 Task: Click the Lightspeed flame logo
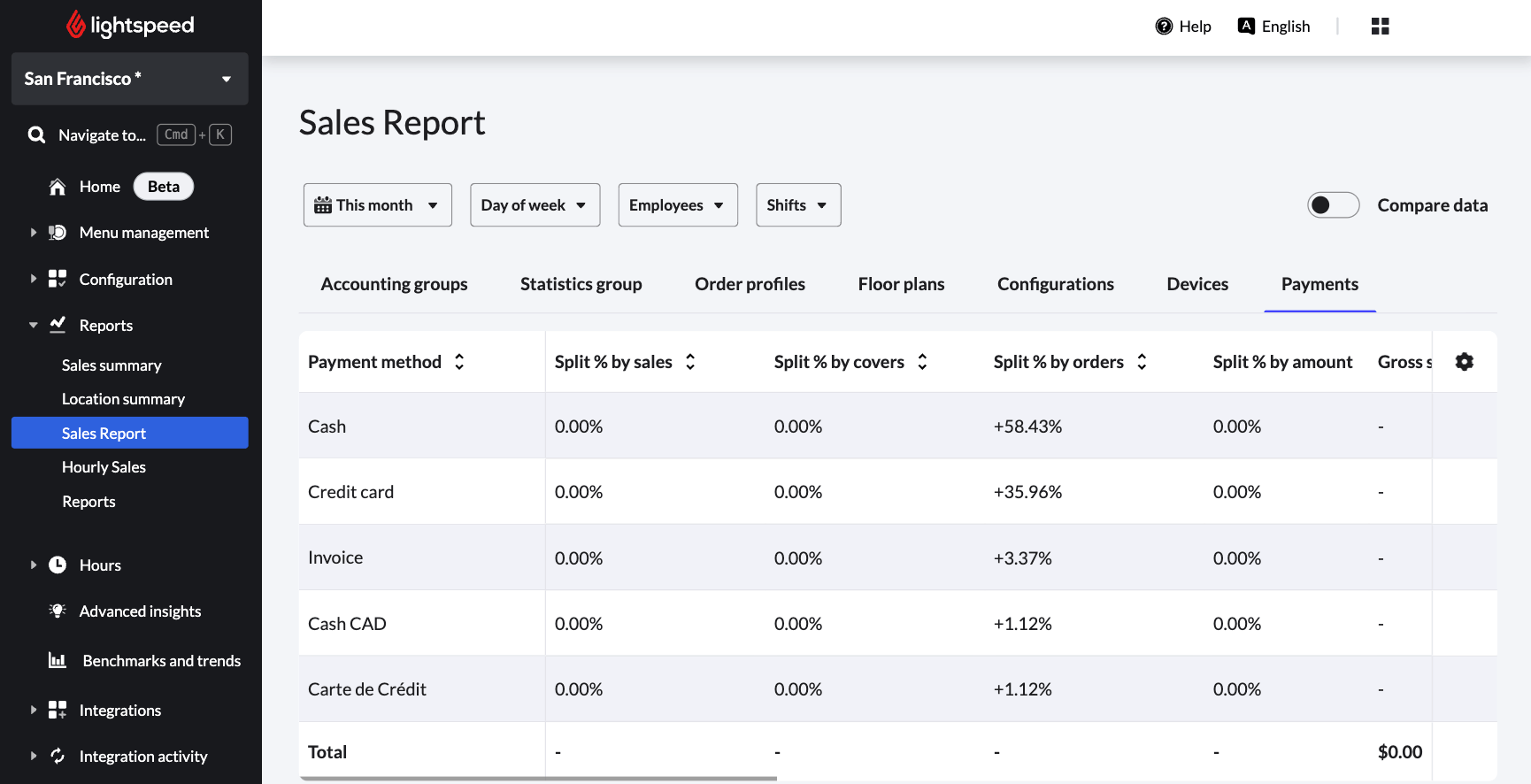click(x=76, y=25)
